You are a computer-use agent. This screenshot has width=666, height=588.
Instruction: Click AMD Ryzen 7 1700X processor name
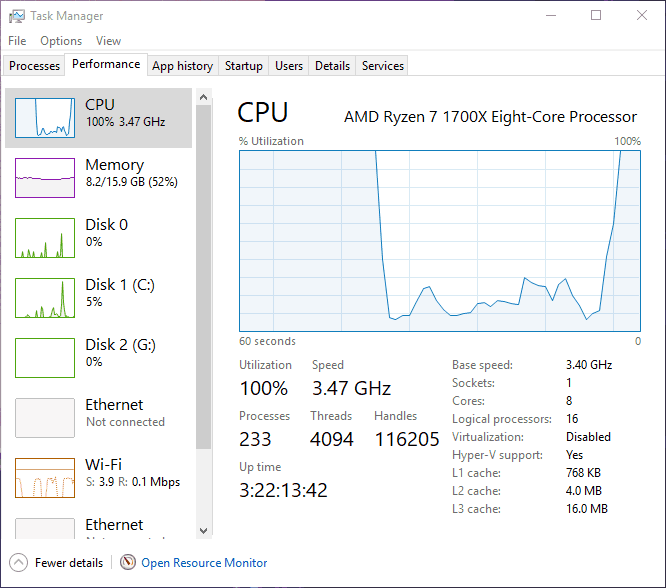click(491, 117)
